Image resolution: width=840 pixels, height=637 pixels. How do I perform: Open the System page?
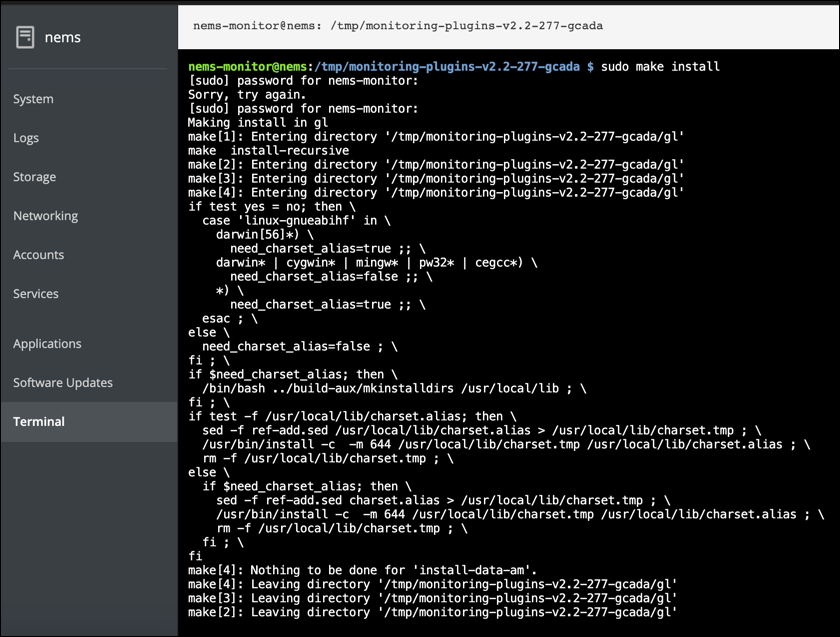(x=33, y=99)
